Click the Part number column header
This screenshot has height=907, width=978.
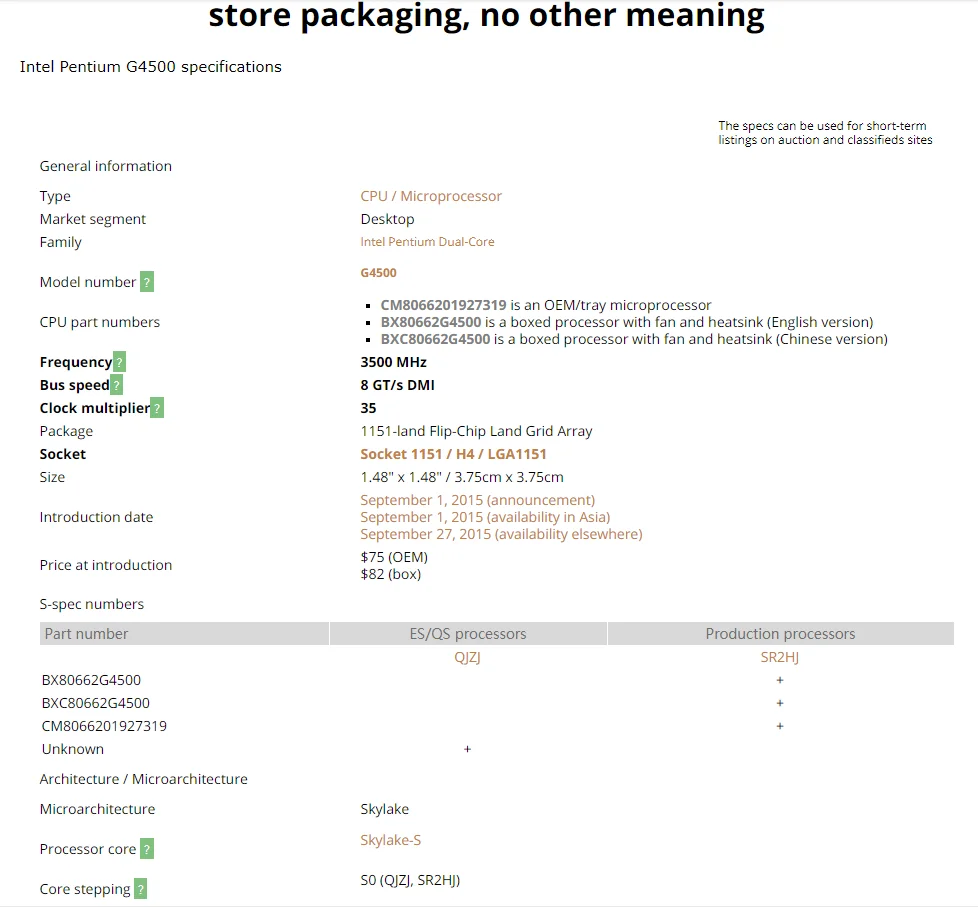tap(185, 634)
